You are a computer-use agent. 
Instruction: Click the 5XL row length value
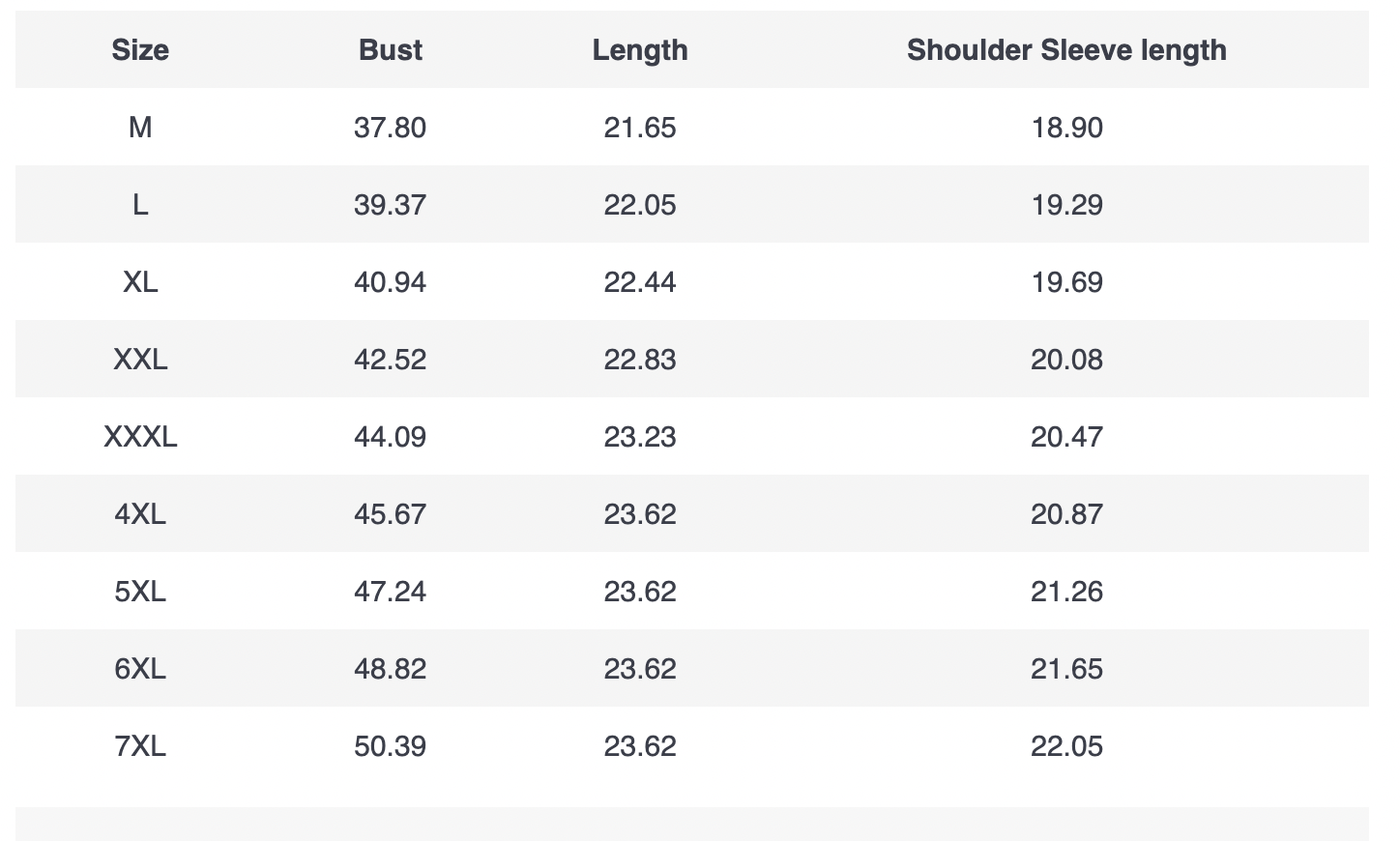coord(640,592)
